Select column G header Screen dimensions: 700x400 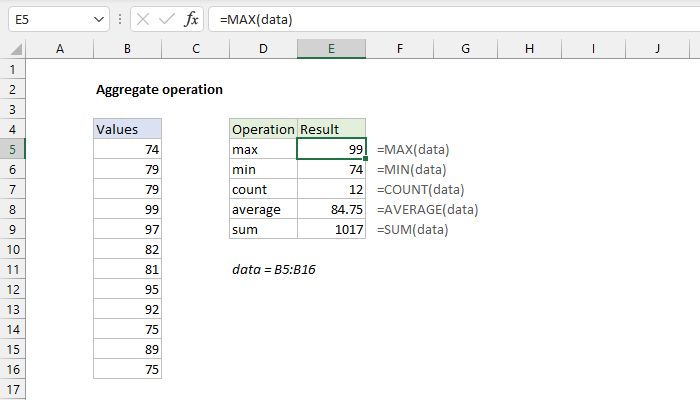point(465,49)
